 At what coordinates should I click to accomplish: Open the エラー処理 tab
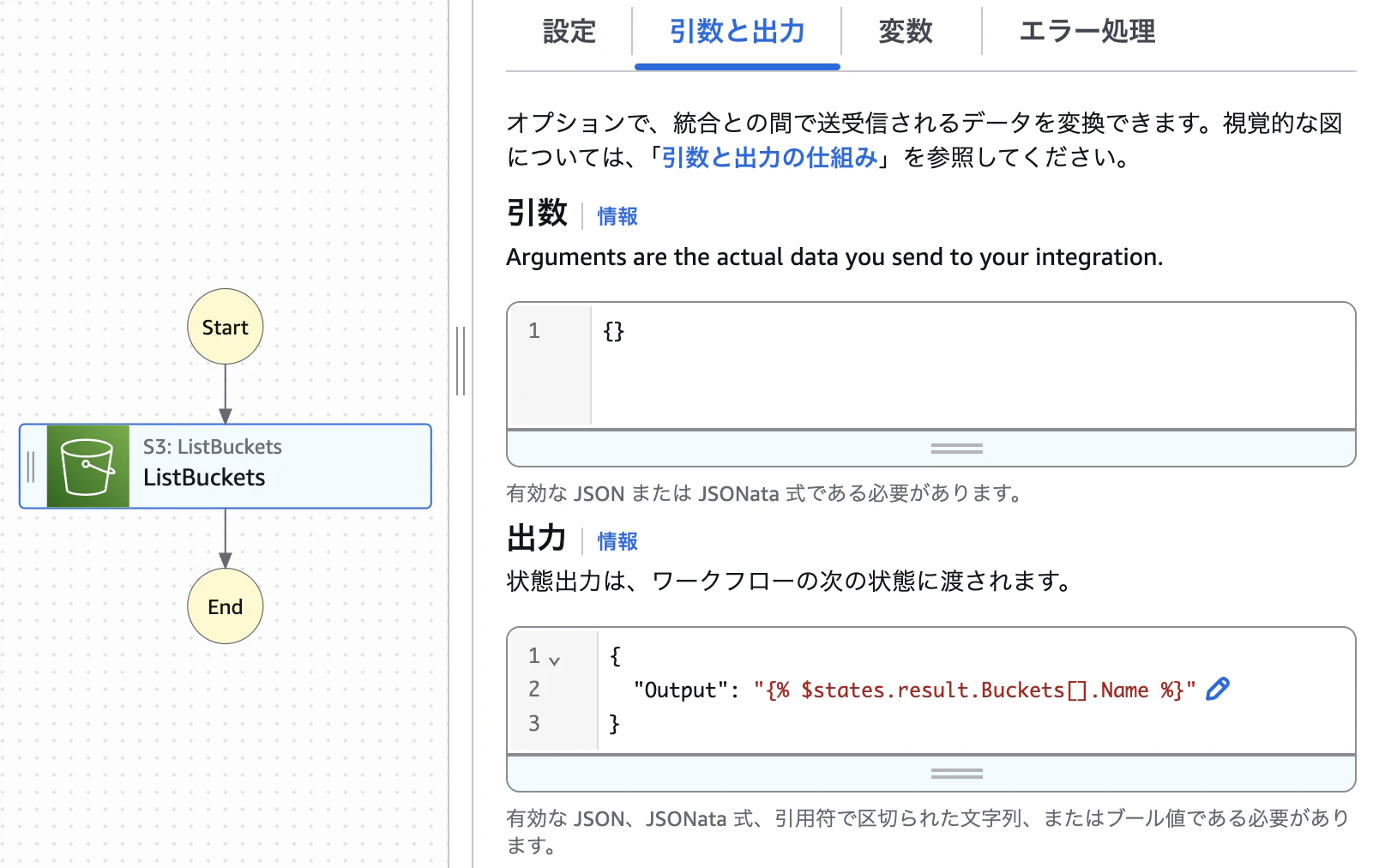point(1087,32)
